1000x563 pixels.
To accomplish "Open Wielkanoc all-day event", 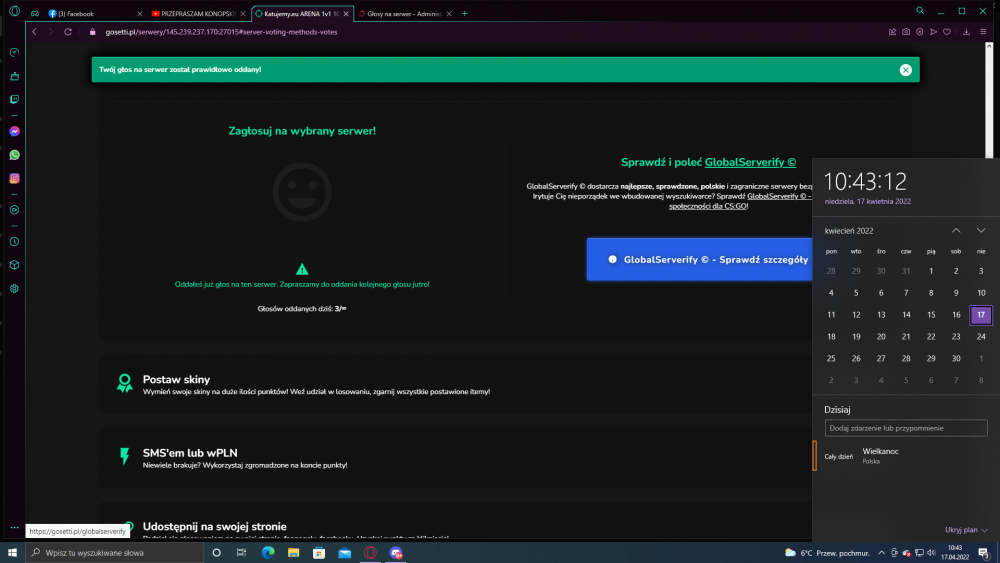I will click(906, 455).
